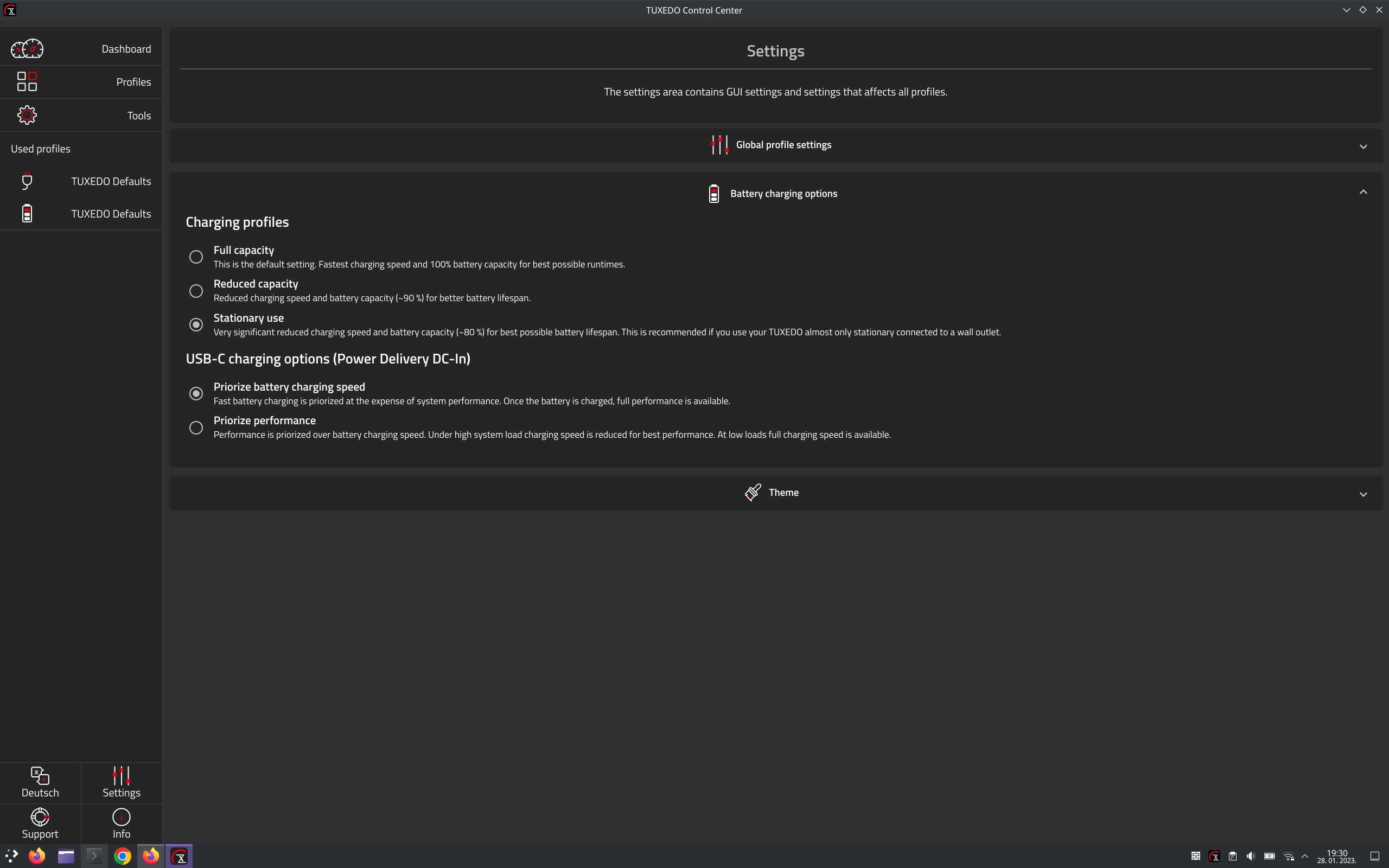The height and width of the screenshot is (868, 1389).
Task: Select the Priorize performance radio button
Action: 196,427
